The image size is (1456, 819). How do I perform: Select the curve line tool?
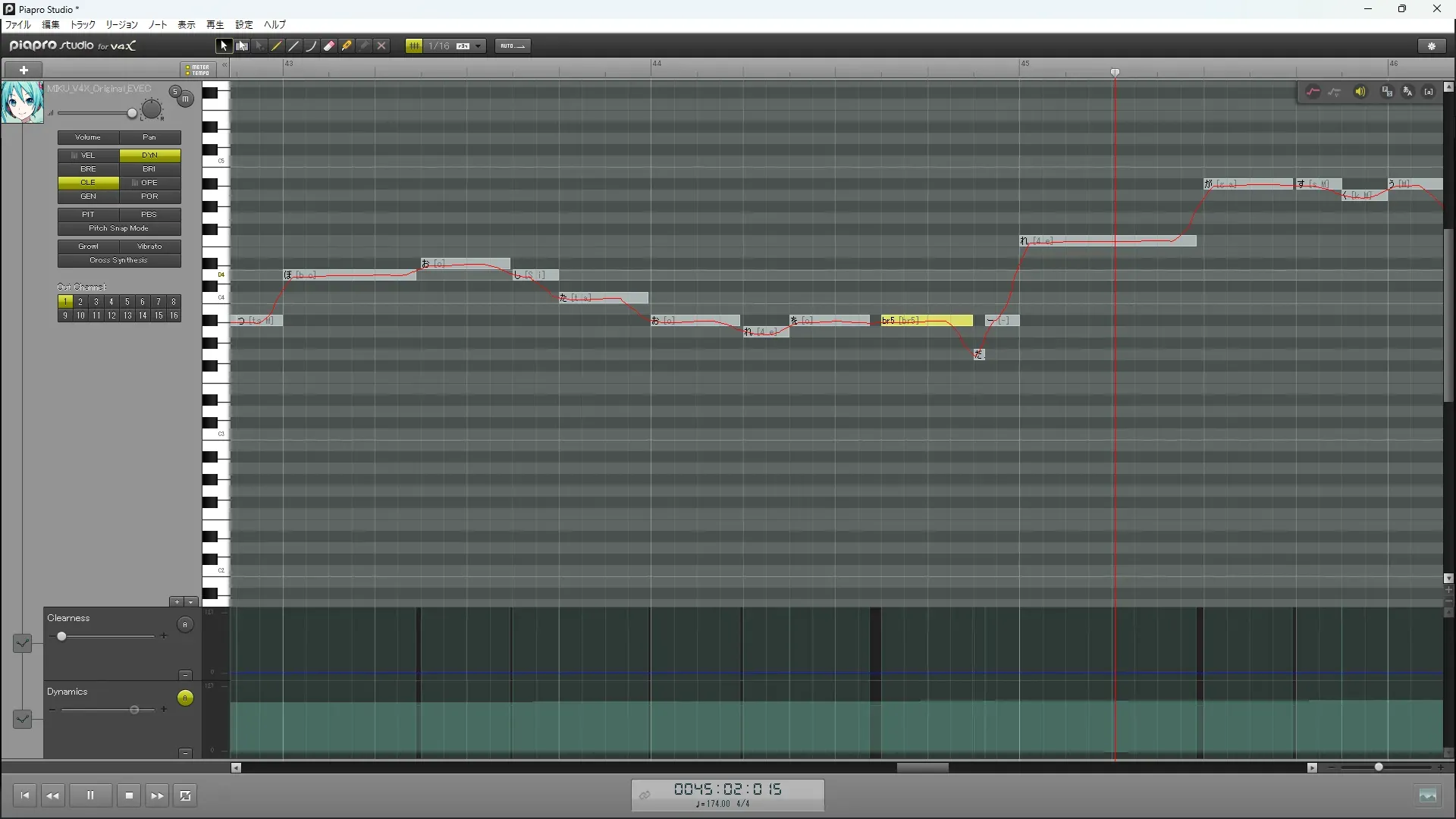coord(312,46)
